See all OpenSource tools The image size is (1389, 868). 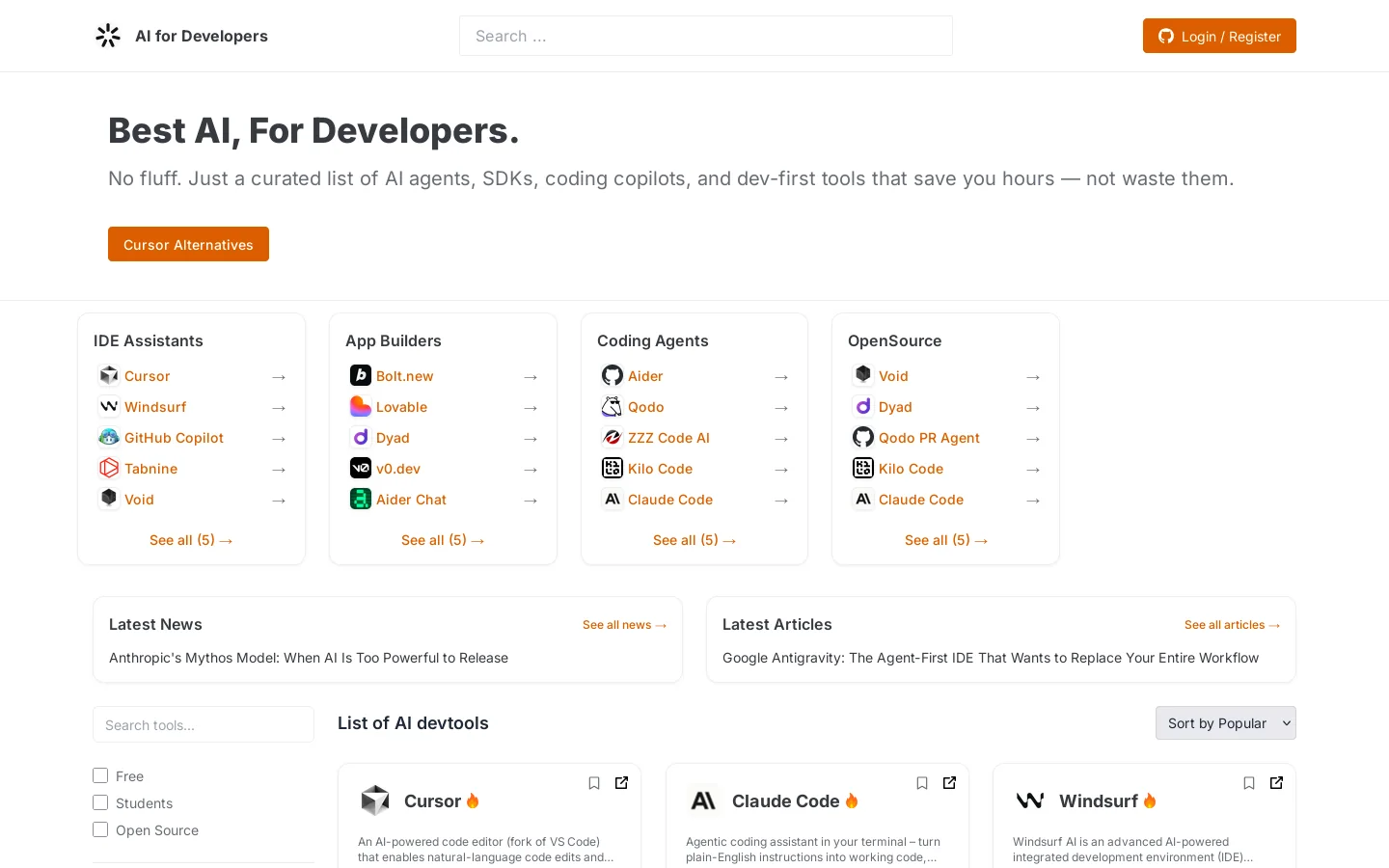click(x=946, y=540)
